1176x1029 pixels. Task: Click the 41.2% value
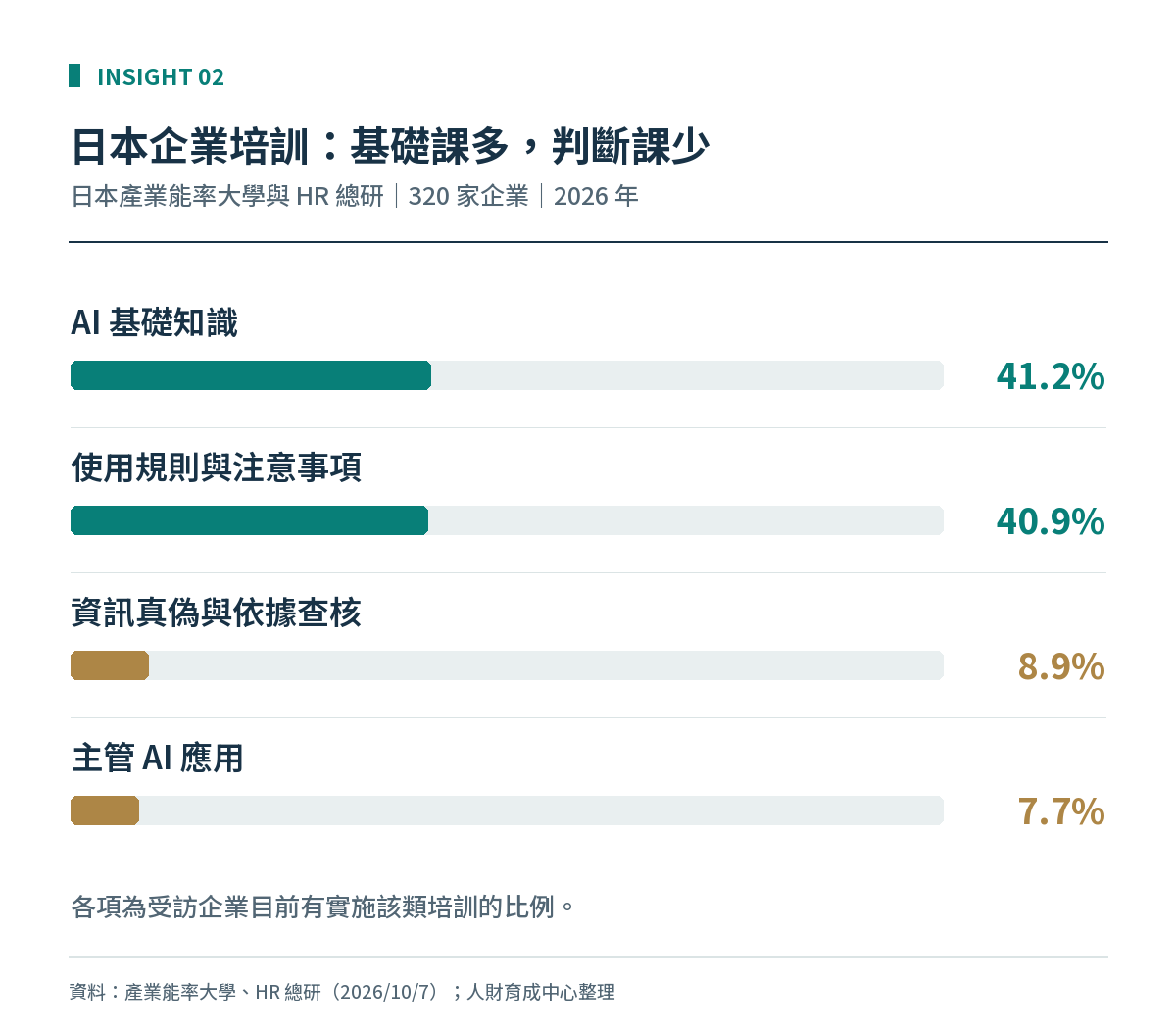pyautogui.click(x=1051, y=376)
